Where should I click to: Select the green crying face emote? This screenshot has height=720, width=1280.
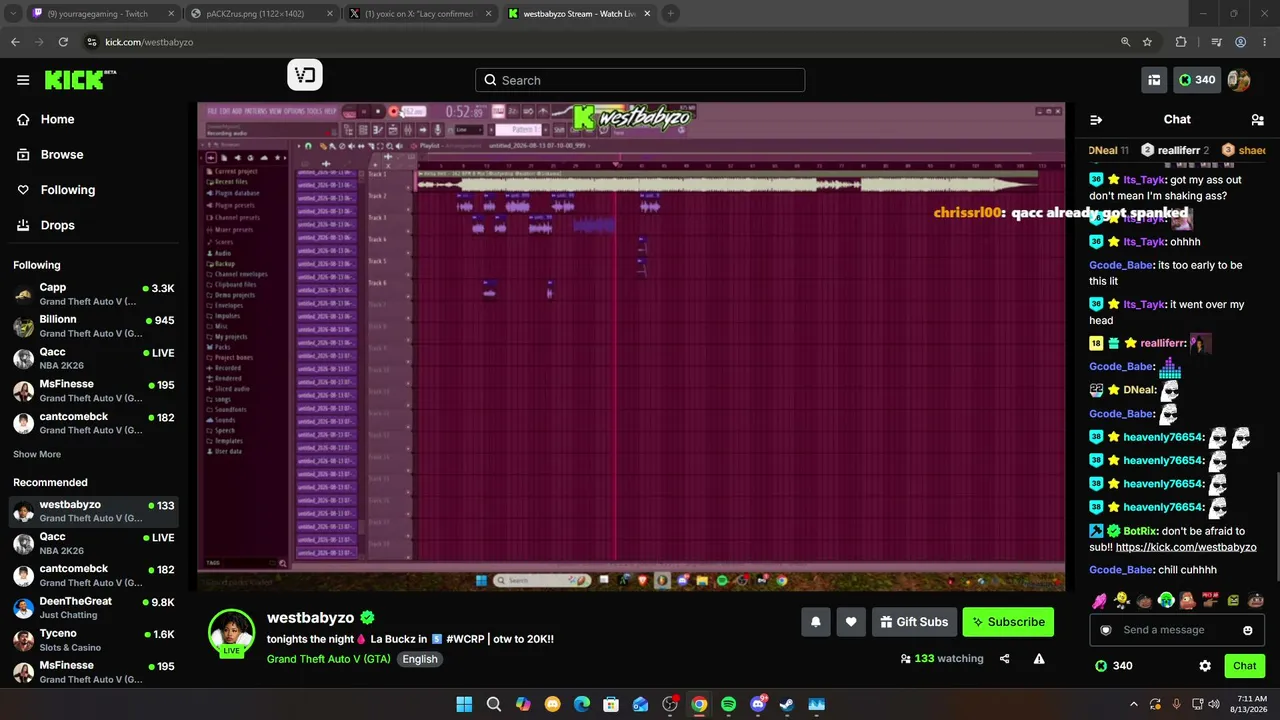click(x=1166, y=600)
